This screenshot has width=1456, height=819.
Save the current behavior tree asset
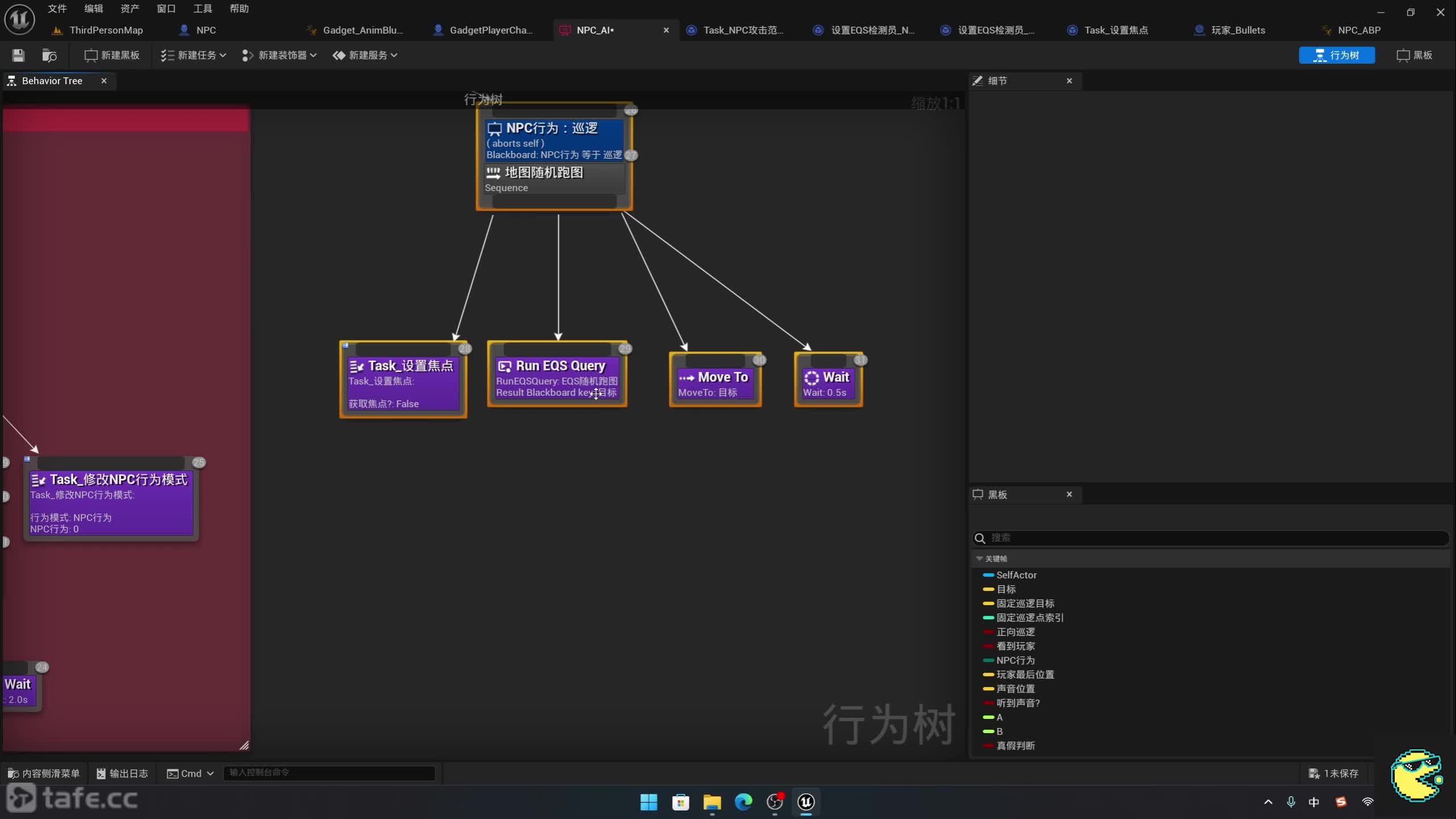tap(18, 55)
